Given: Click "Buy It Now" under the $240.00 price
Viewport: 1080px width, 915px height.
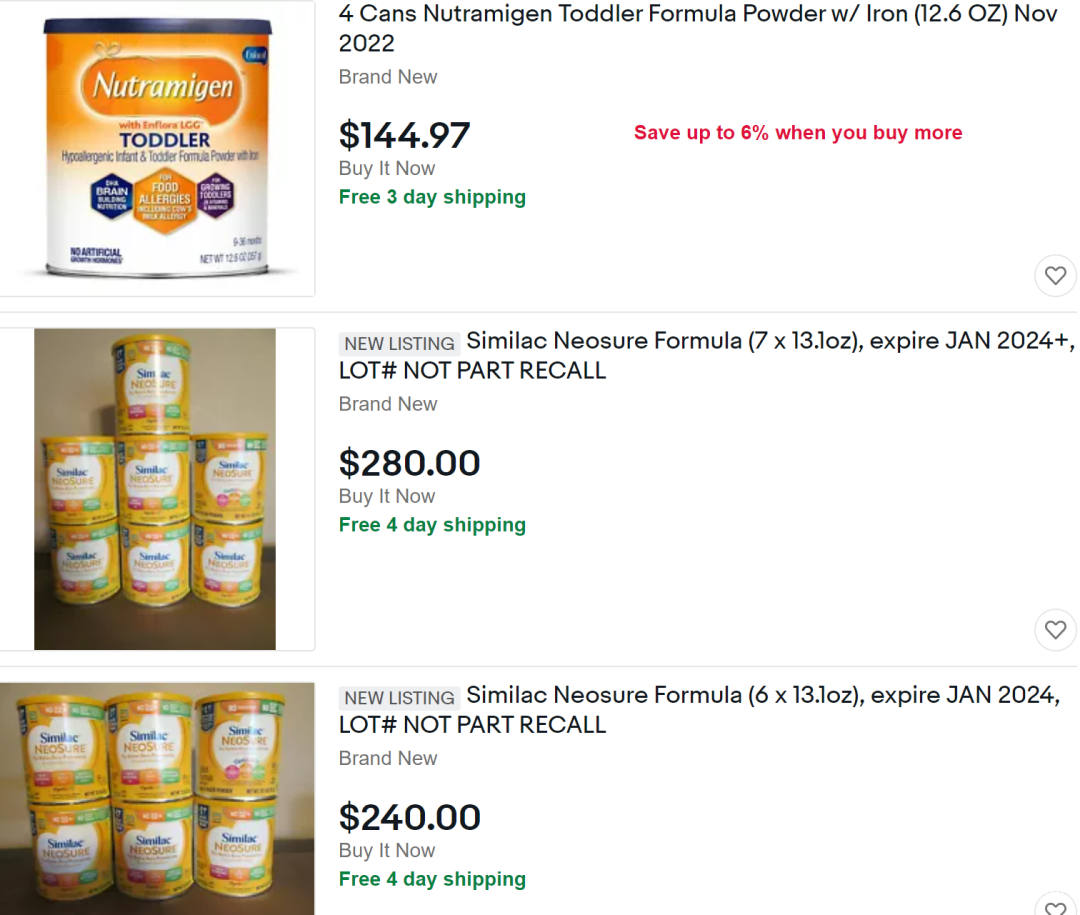Looking at the screenshot, I should (x=386, y=850).
